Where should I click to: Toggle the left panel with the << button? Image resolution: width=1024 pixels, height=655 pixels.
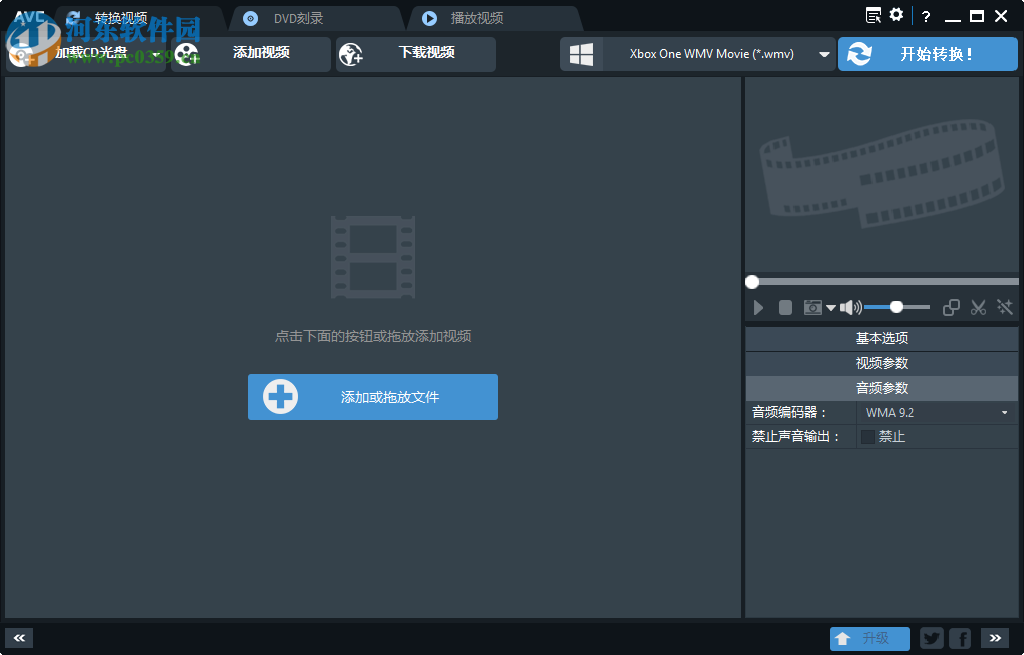pos(18,637)
